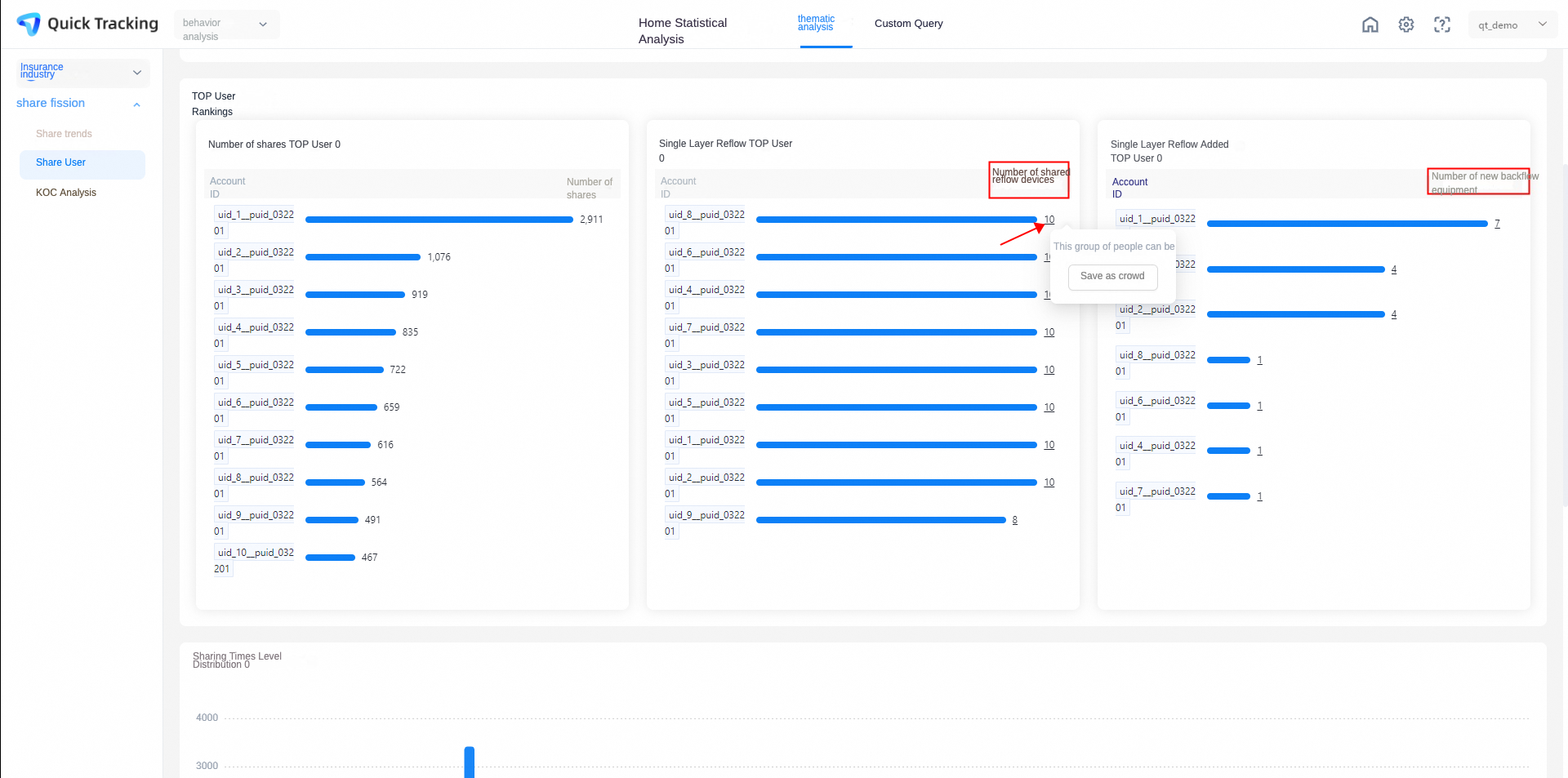Collapse the share fission section
The height and width of the screenshot is (778, 1568).
(137, 104)
